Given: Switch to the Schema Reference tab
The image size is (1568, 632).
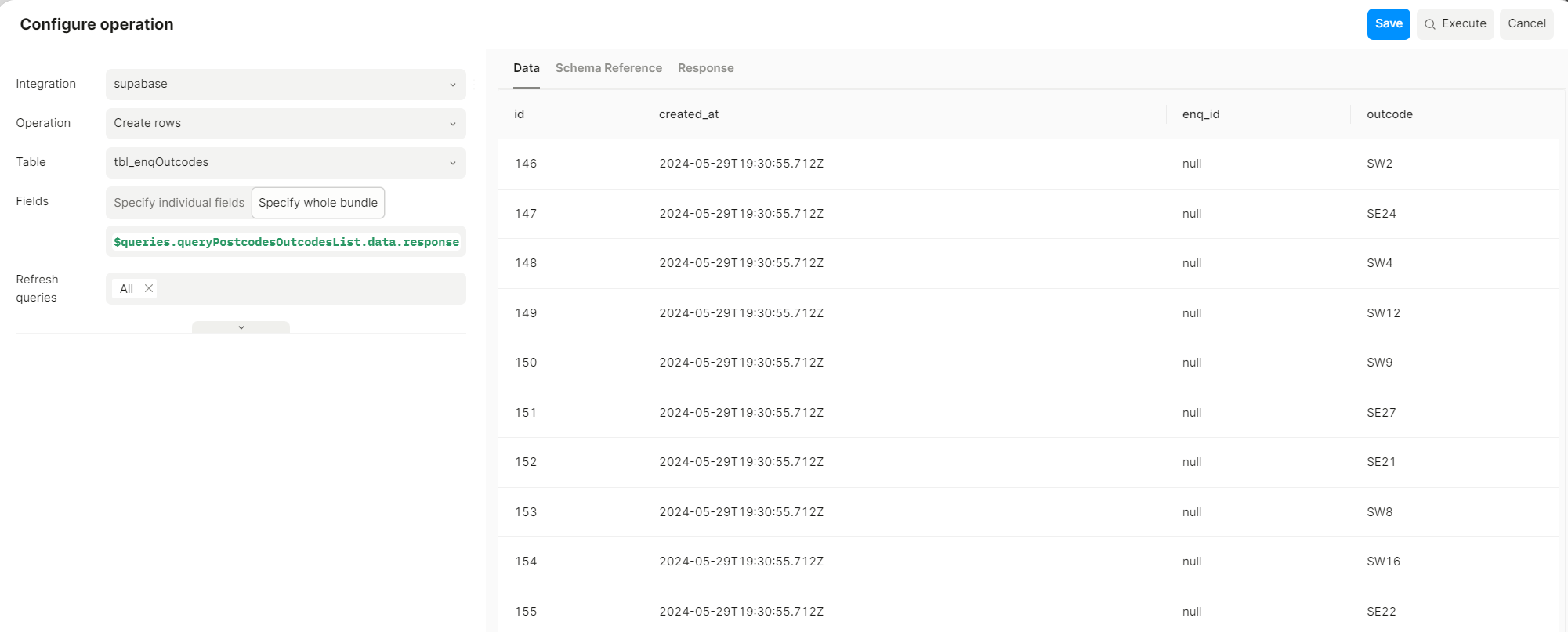Looking at the screenshot, I should pos(609,68).
